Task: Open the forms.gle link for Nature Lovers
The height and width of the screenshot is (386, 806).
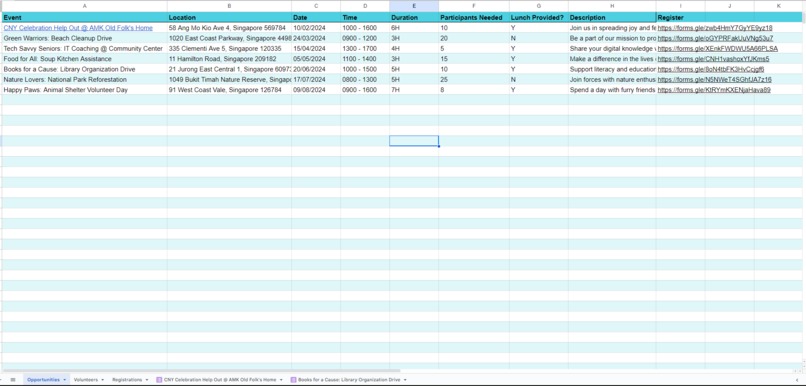Action: click(715, 80)
